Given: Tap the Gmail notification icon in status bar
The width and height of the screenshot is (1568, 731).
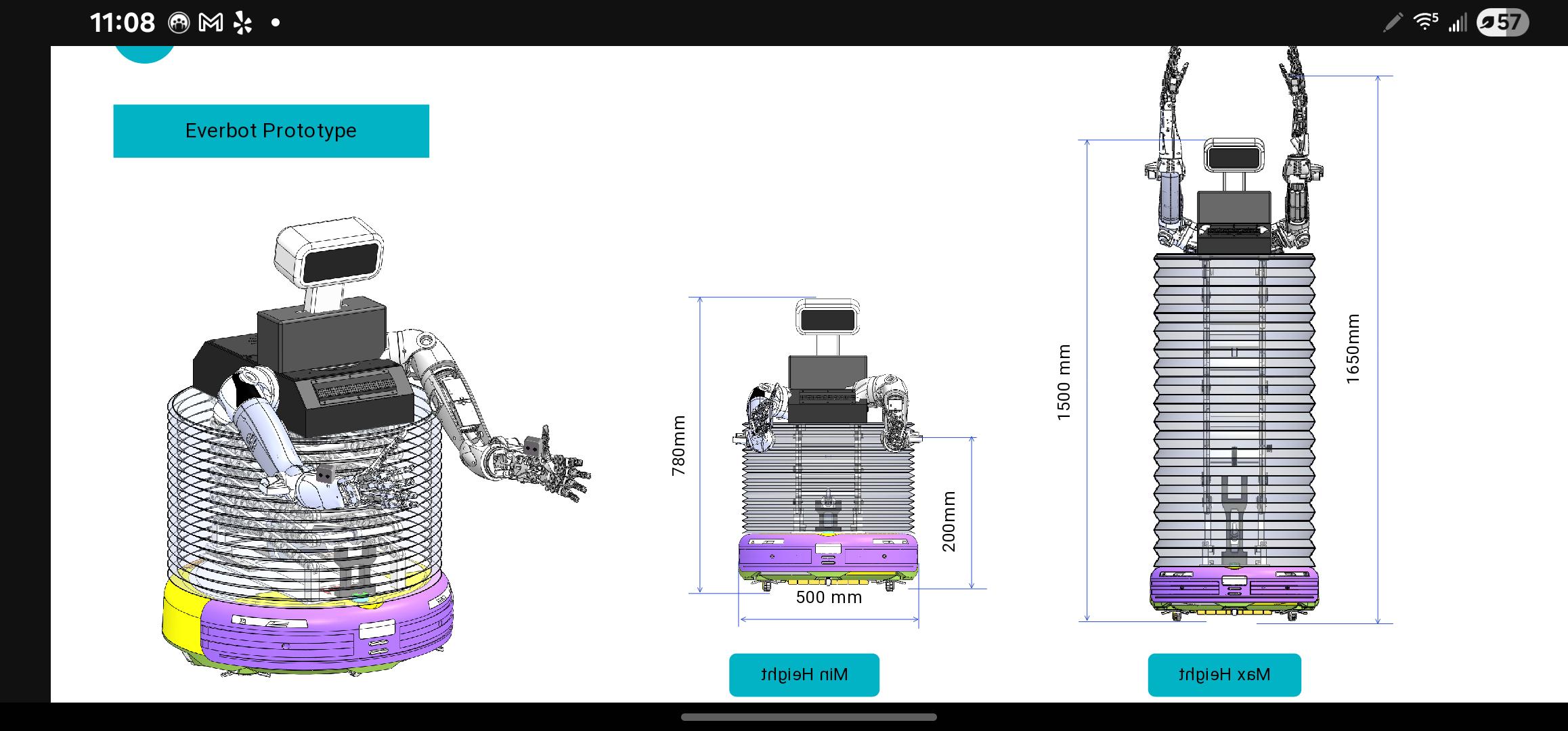Looking at the screenshot, I should 211,23.
